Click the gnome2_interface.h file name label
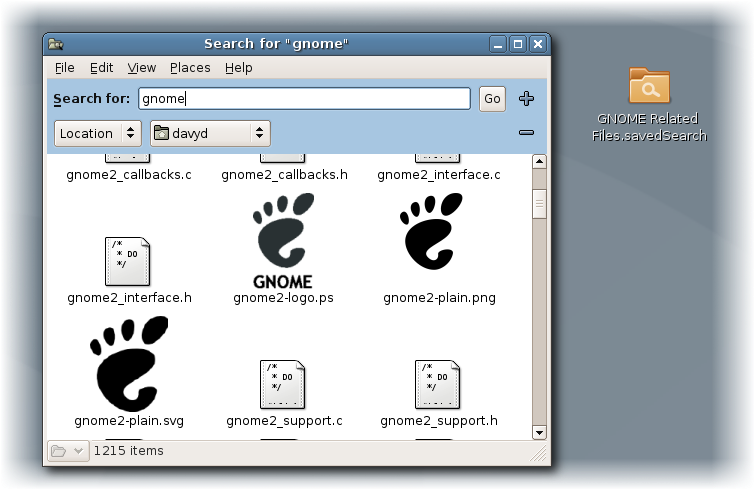Image resolution: width=754 pixels, height=489 pixels. coord(129,298)
